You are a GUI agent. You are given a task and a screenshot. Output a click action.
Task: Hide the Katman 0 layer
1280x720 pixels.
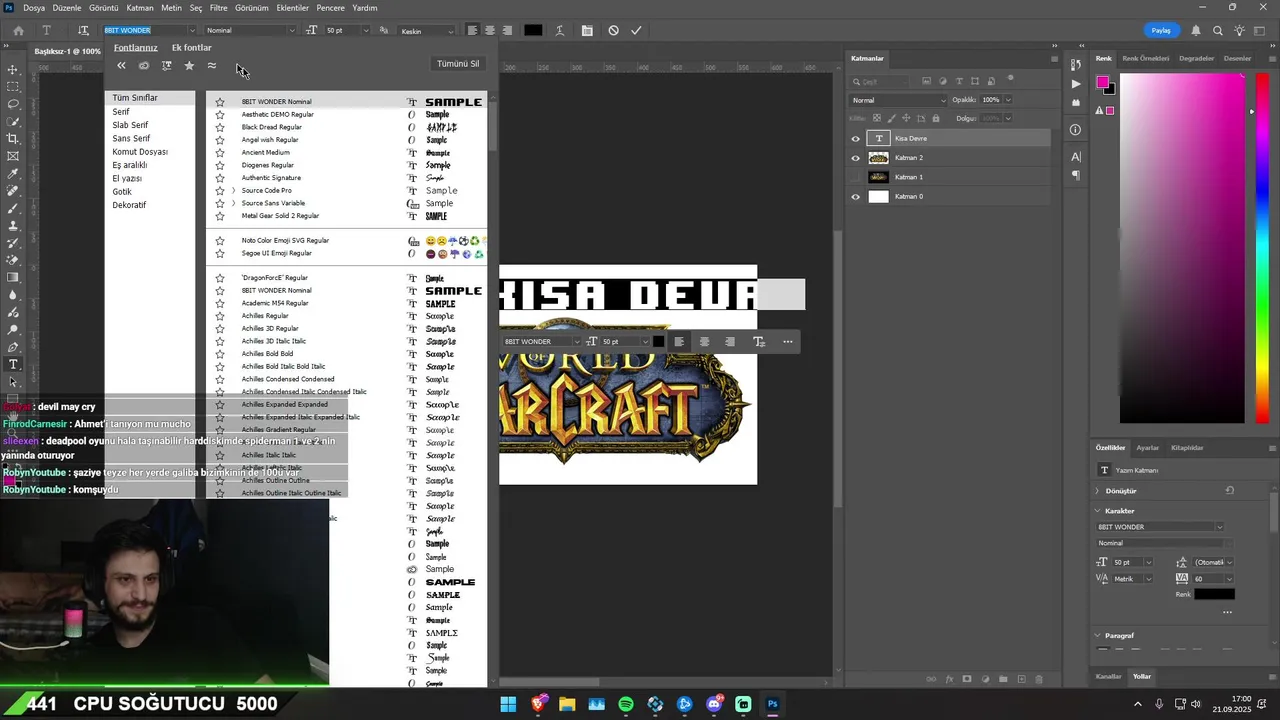(855, 197)
